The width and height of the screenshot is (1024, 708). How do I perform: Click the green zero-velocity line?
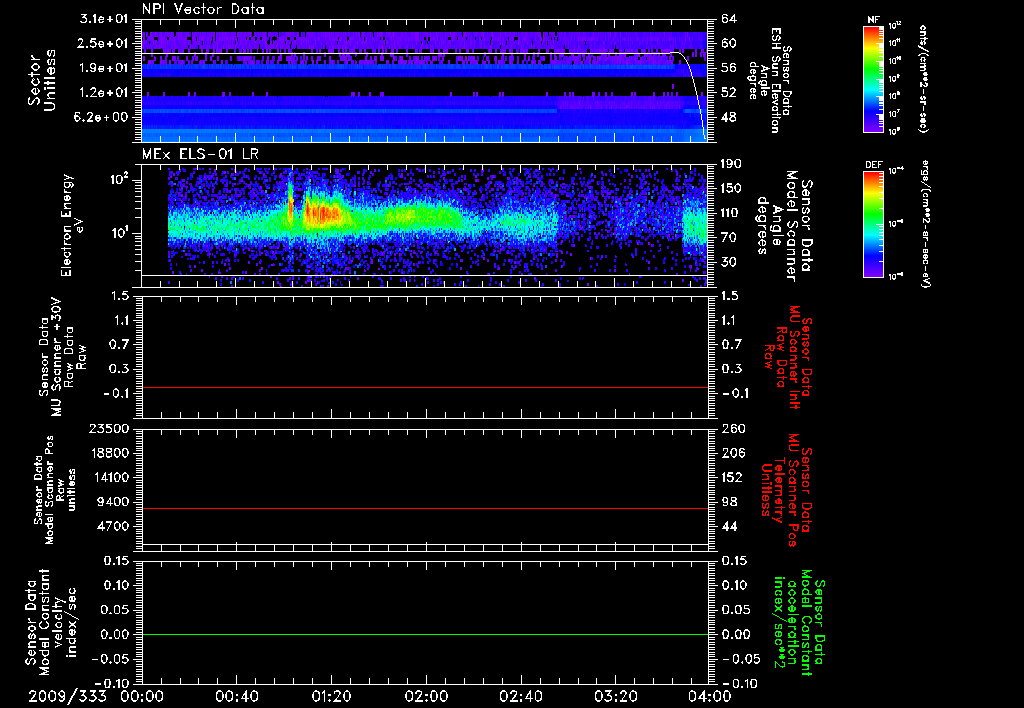coord(425,634)
